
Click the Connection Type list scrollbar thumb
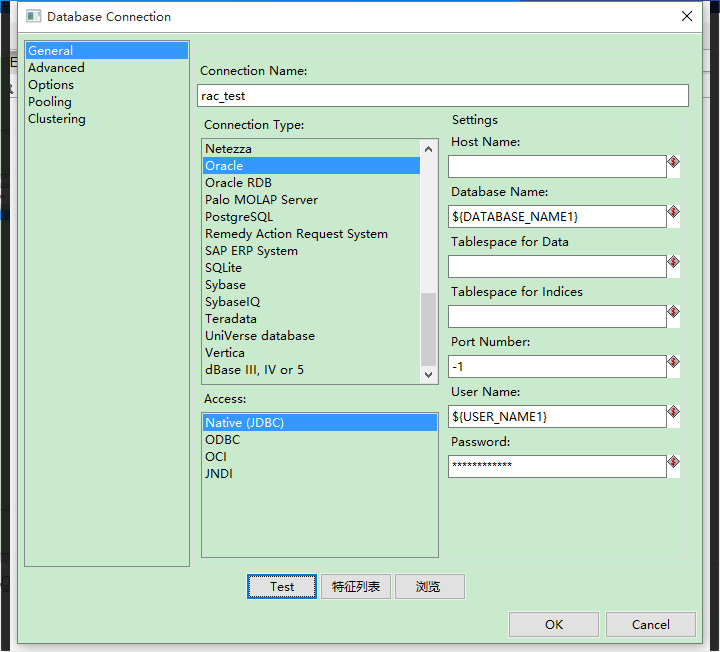pyautogui.click(x=428, y=329)
